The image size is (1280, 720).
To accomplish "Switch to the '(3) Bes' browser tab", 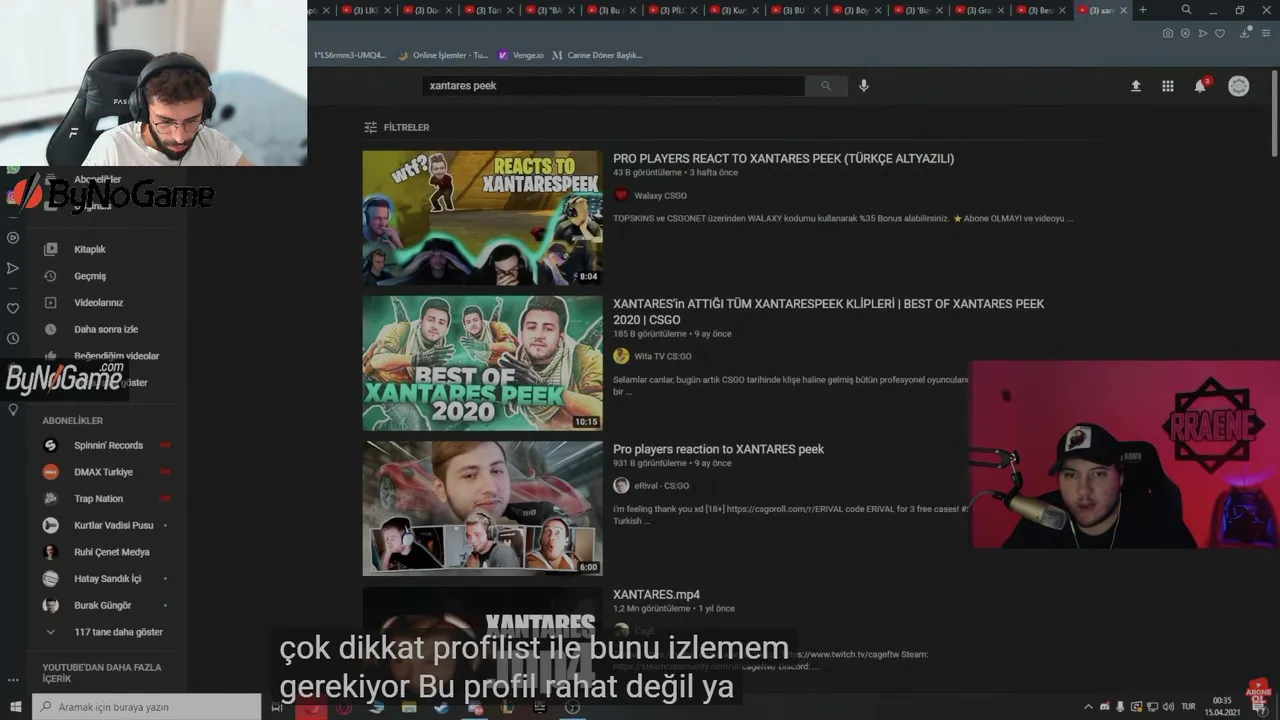I will pyautogui.click(x=1041, y=10).
